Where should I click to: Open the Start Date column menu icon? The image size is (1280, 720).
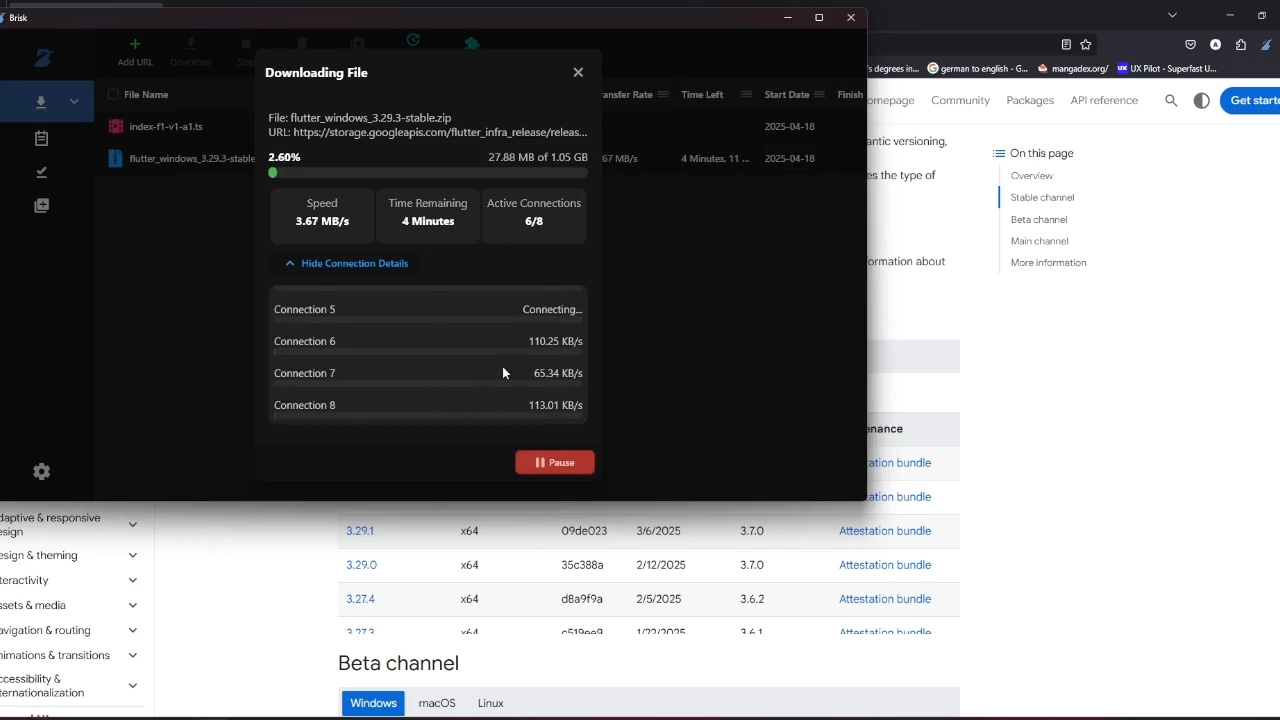819,94
